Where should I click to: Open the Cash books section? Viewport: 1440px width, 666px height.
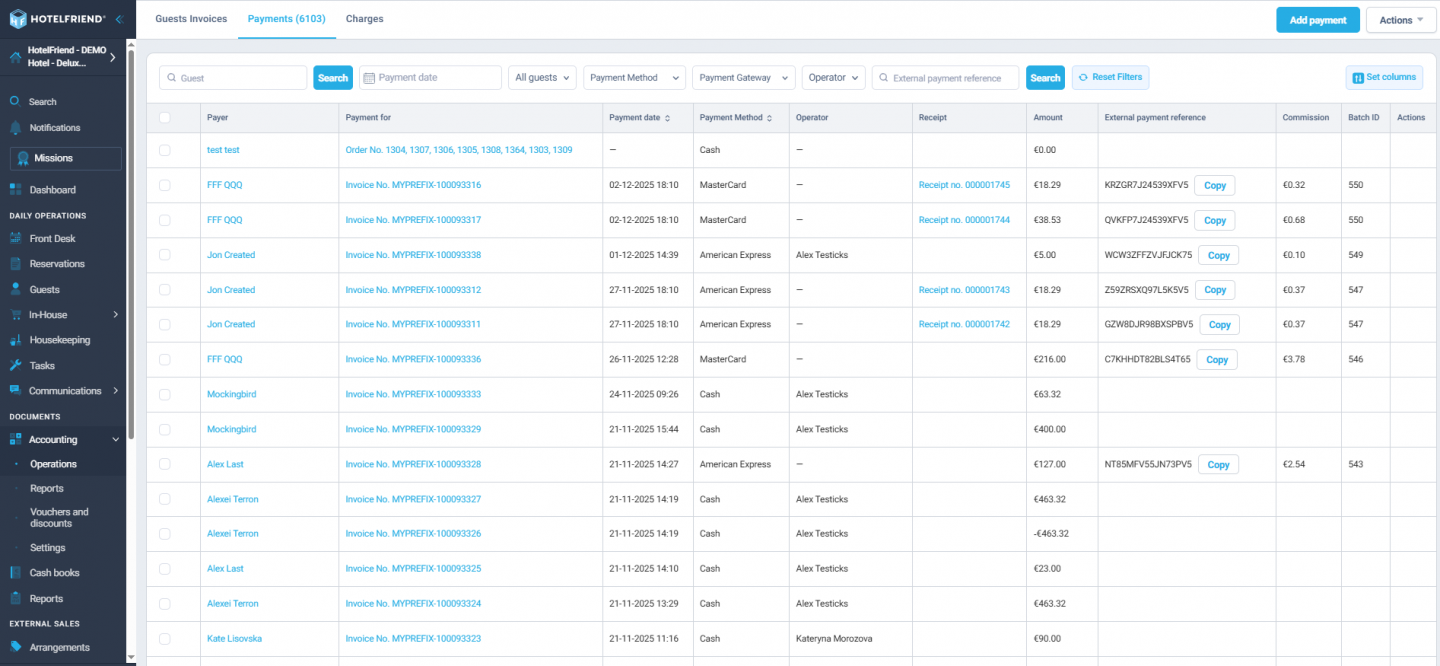(16, 571)
